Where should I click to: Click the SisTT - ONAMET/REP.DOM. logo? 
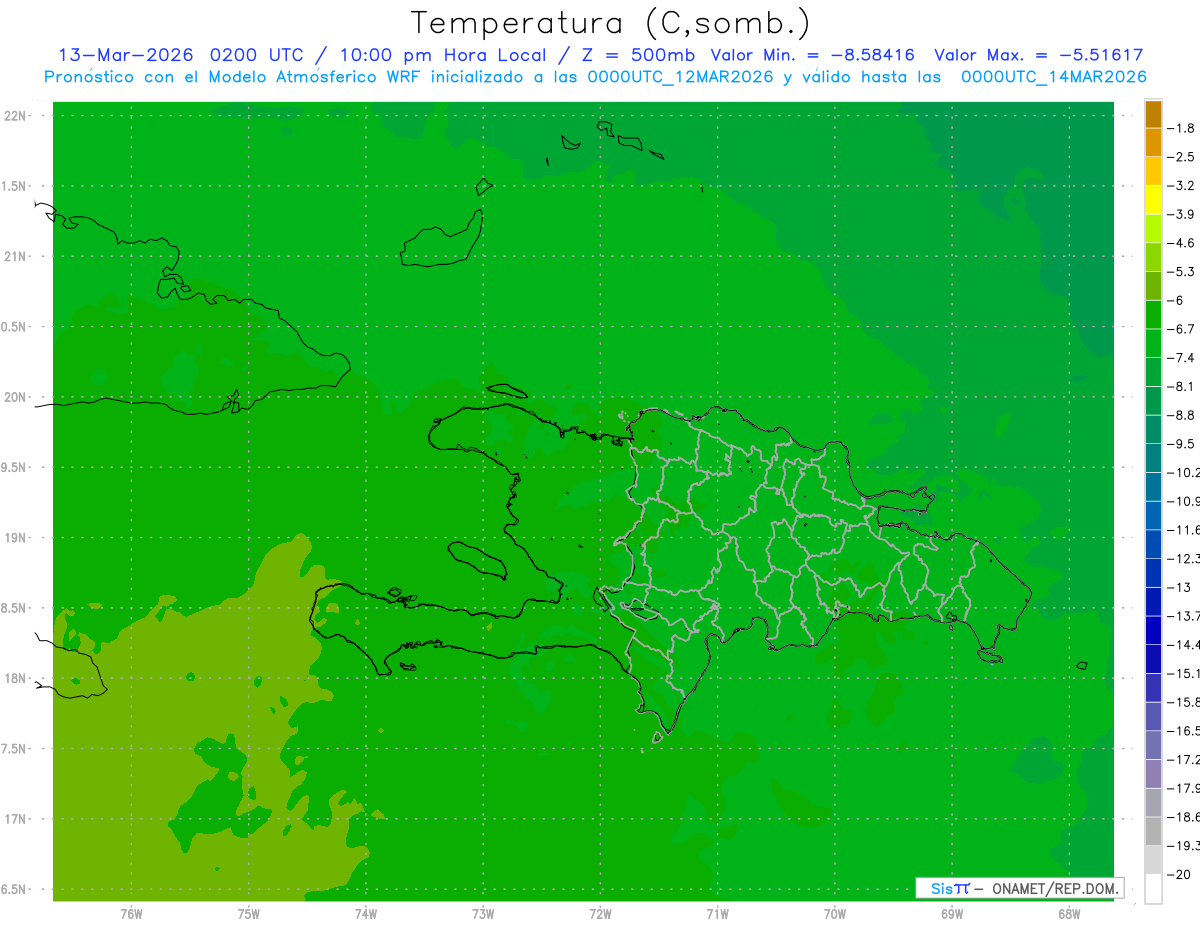click(1020, 888)
